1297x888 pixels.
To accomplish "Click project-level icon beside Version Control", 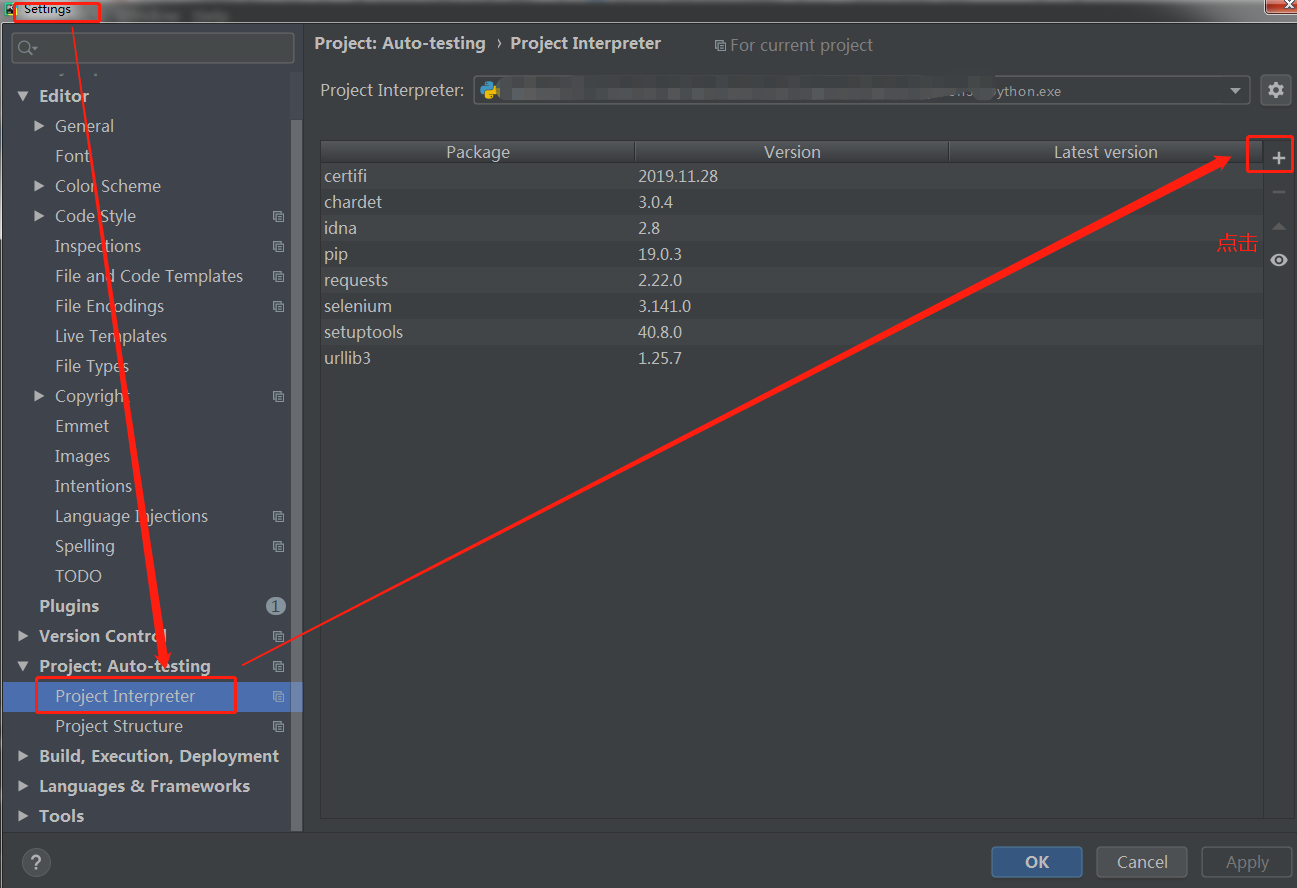I will (x=278, y=636).
